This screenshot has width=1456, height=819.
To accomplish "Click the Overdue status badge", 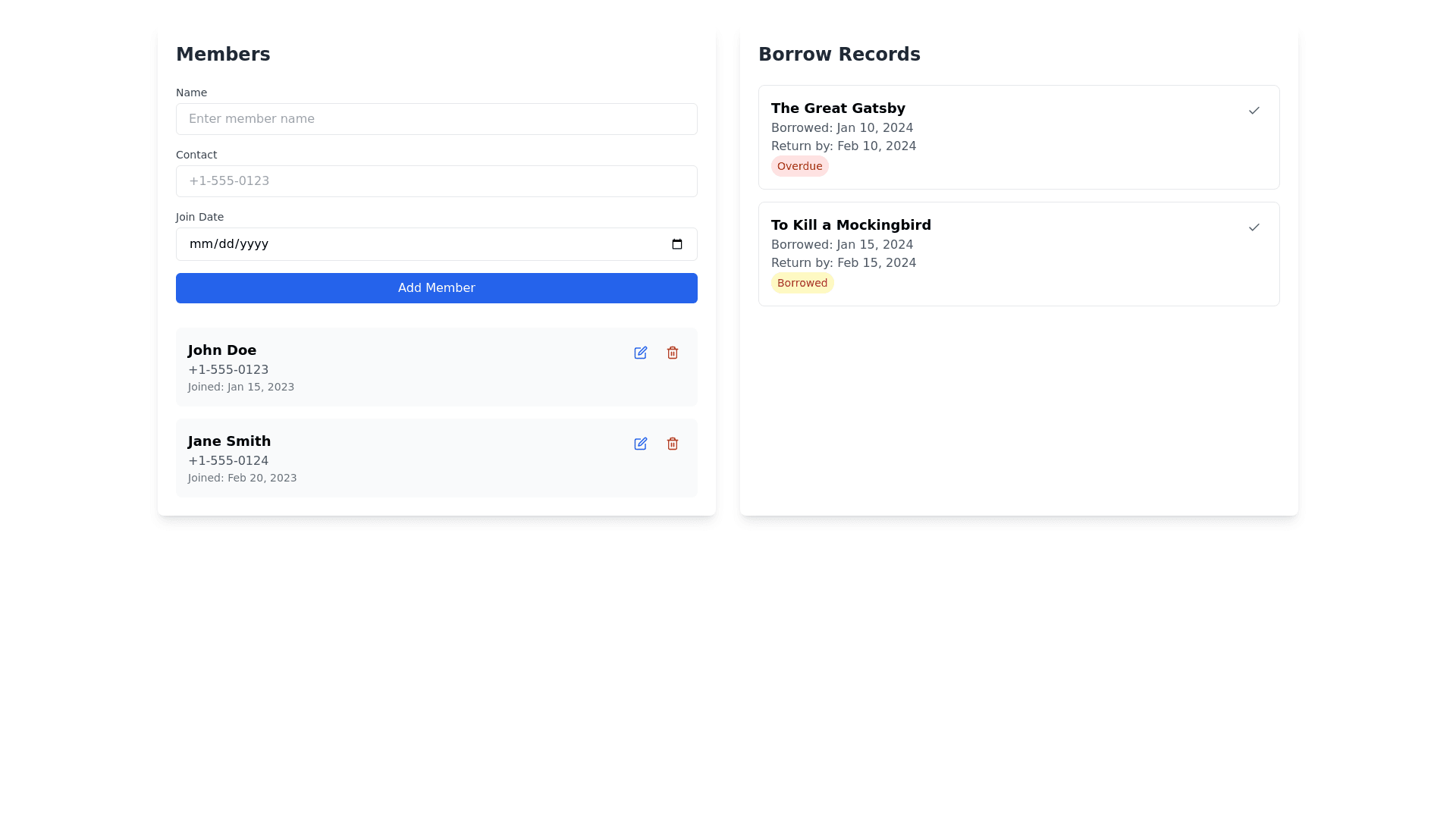I will (799, 166).
